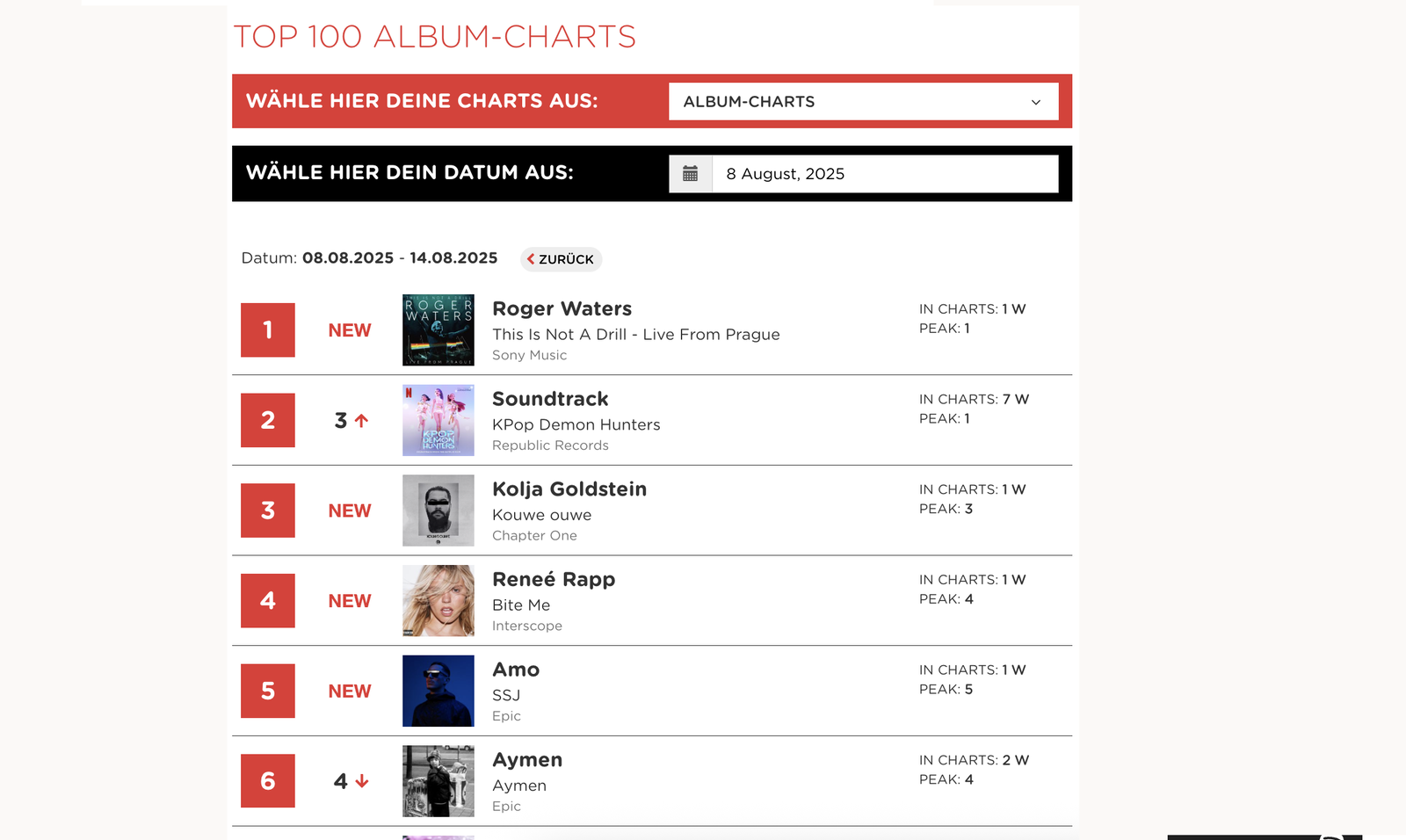This screenshot has width=1406, height=840.
Task: Open the calendar date picker icon
Action: (x=691, y=173)
